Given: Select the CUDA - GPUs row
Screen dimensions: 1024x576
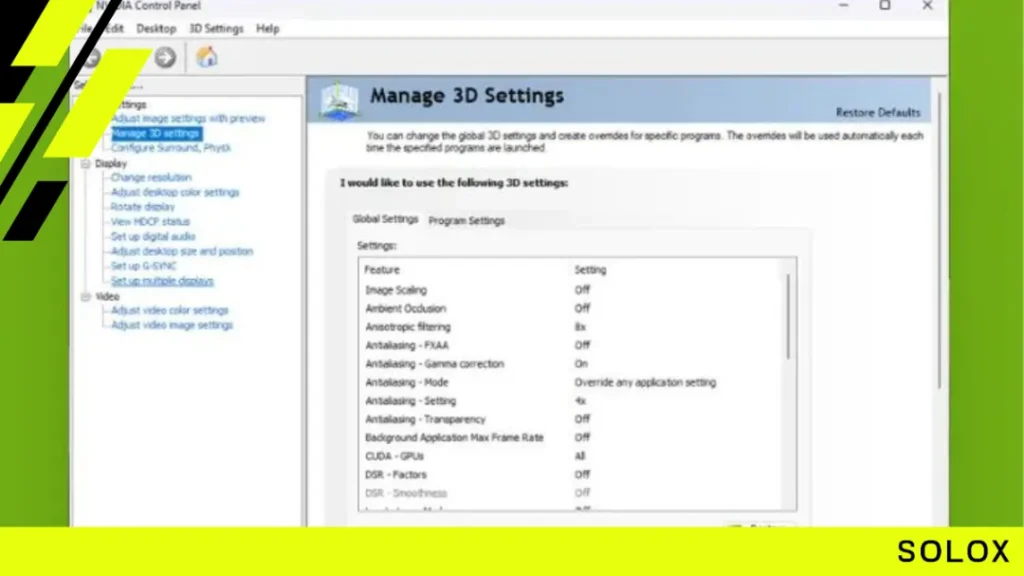Looking at the screenshot, I should coord(571,456).
